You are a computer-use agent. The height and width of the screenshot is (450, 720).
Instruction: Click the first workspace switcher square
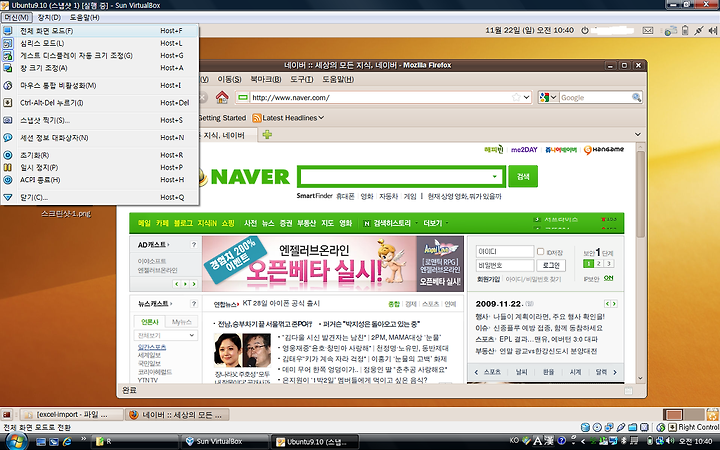tap(673, 414)
